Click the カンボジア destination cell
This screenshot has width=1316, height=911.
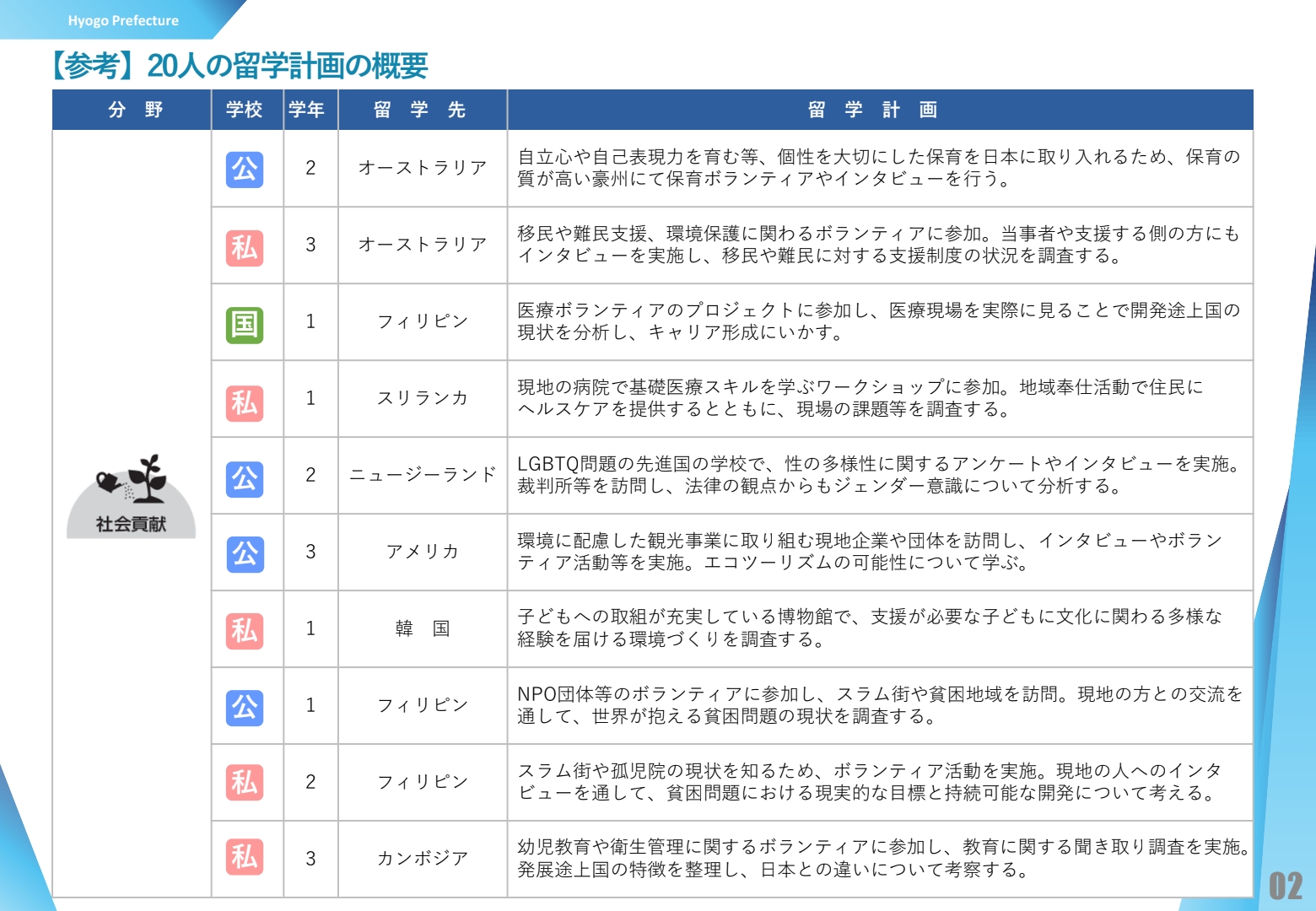point(423,858)
